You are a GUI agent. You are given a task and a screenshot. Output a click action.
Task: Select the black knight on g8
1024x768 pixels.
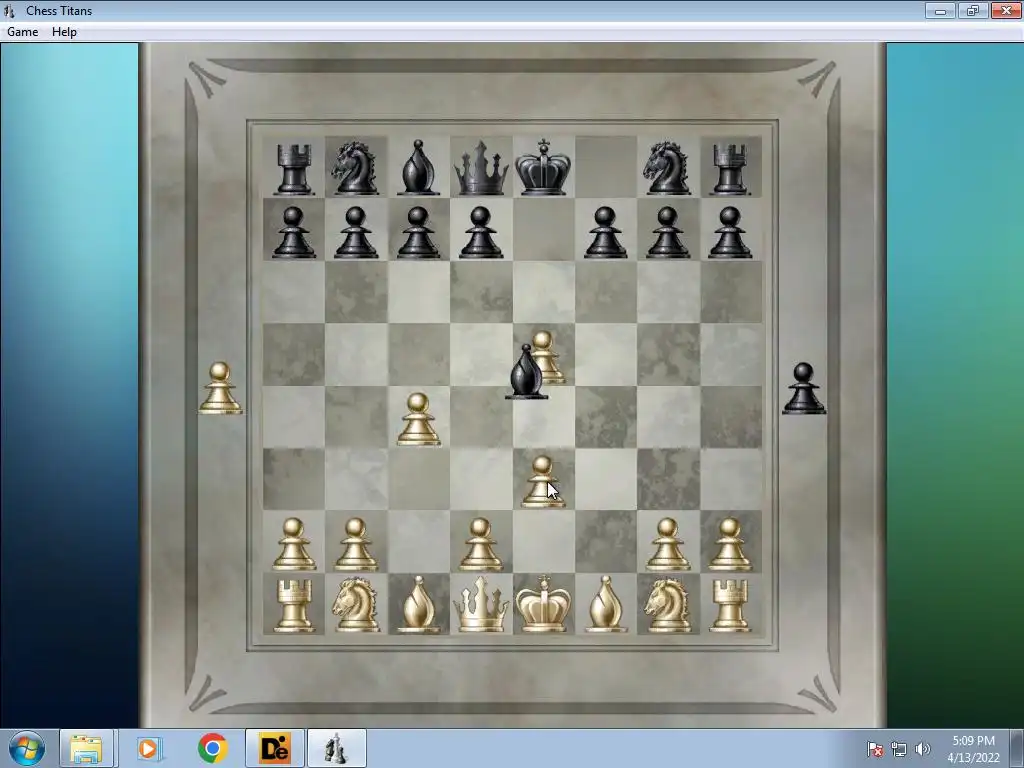[667, 168]
